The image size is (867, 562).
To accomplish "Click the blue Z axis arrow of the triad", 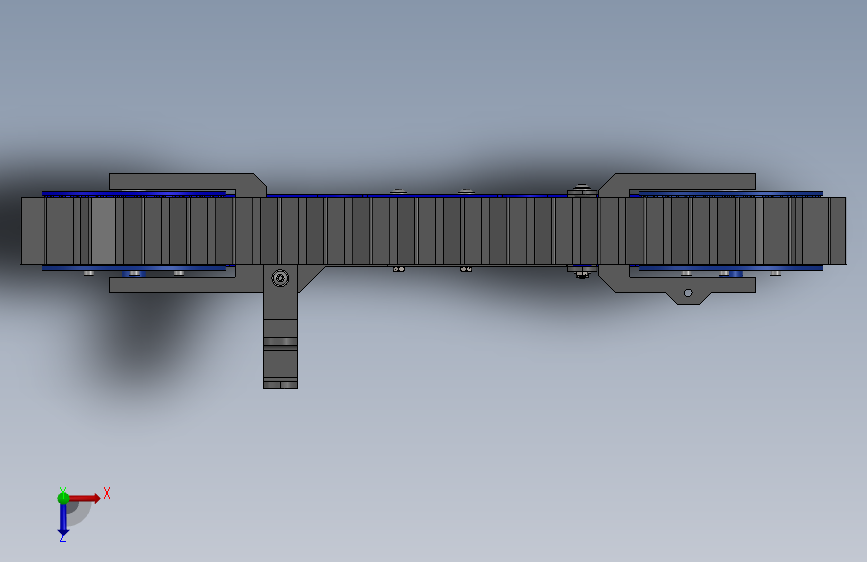I will click(63, 520).
